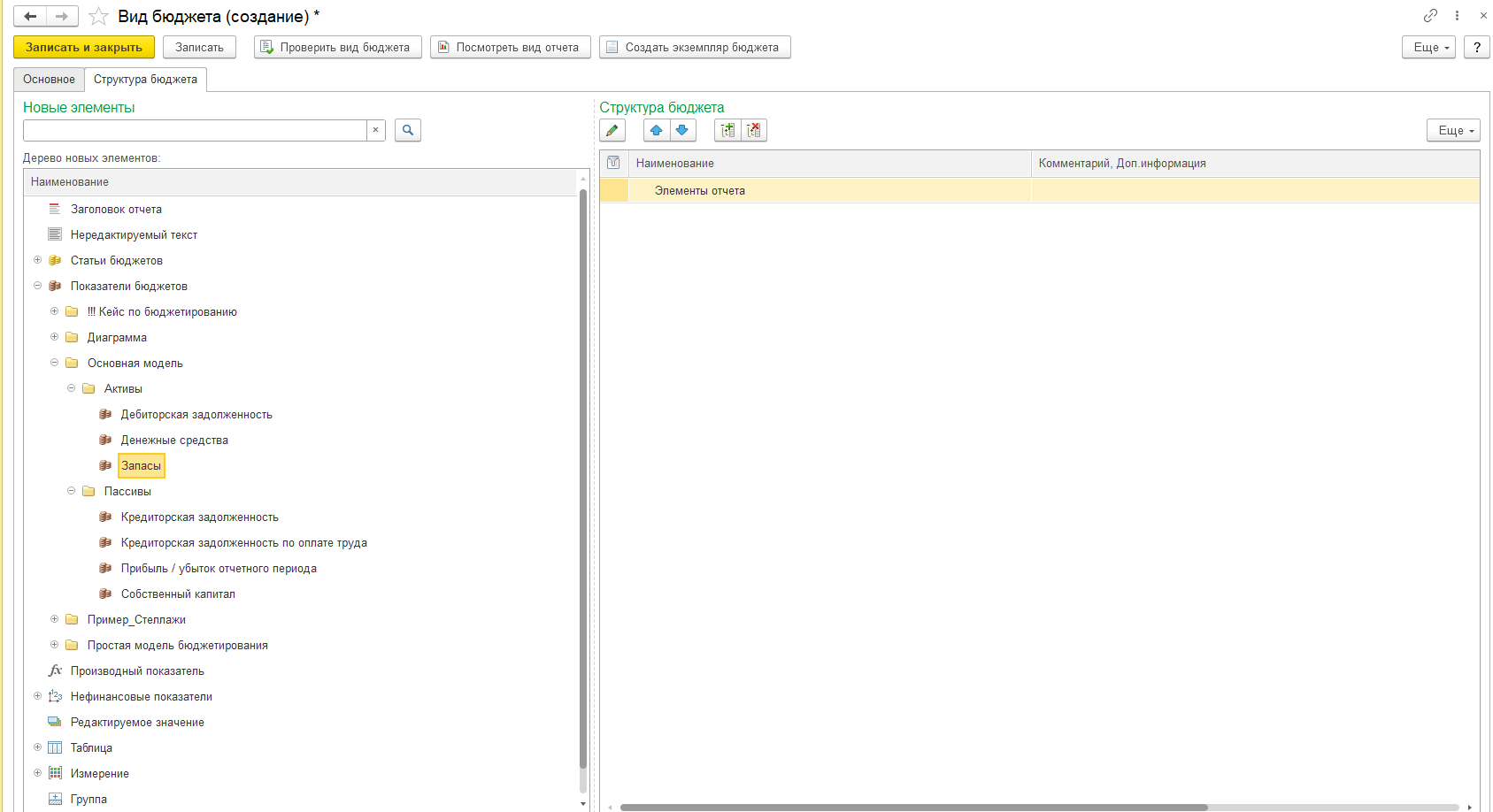The image size is (1493, 812).
Task: Click Проверить вид бюджета button
Action: (337, 48)
